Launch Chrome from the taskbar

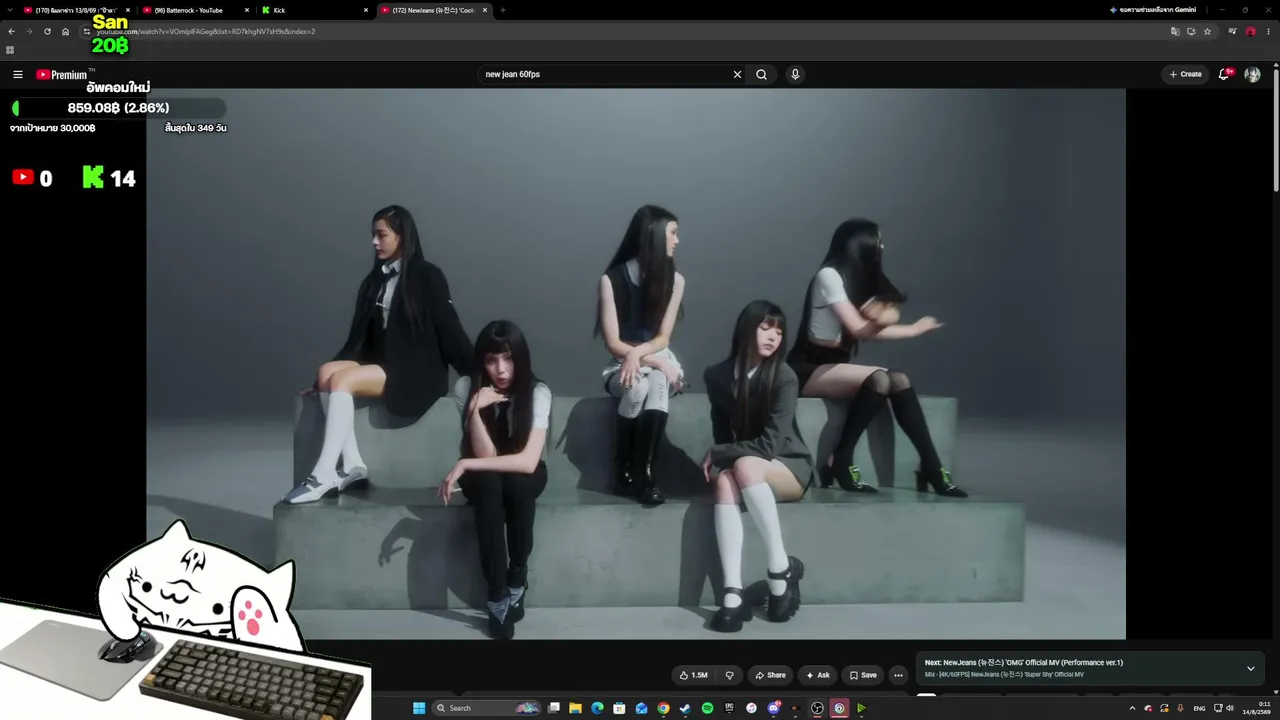pos(663,708)
